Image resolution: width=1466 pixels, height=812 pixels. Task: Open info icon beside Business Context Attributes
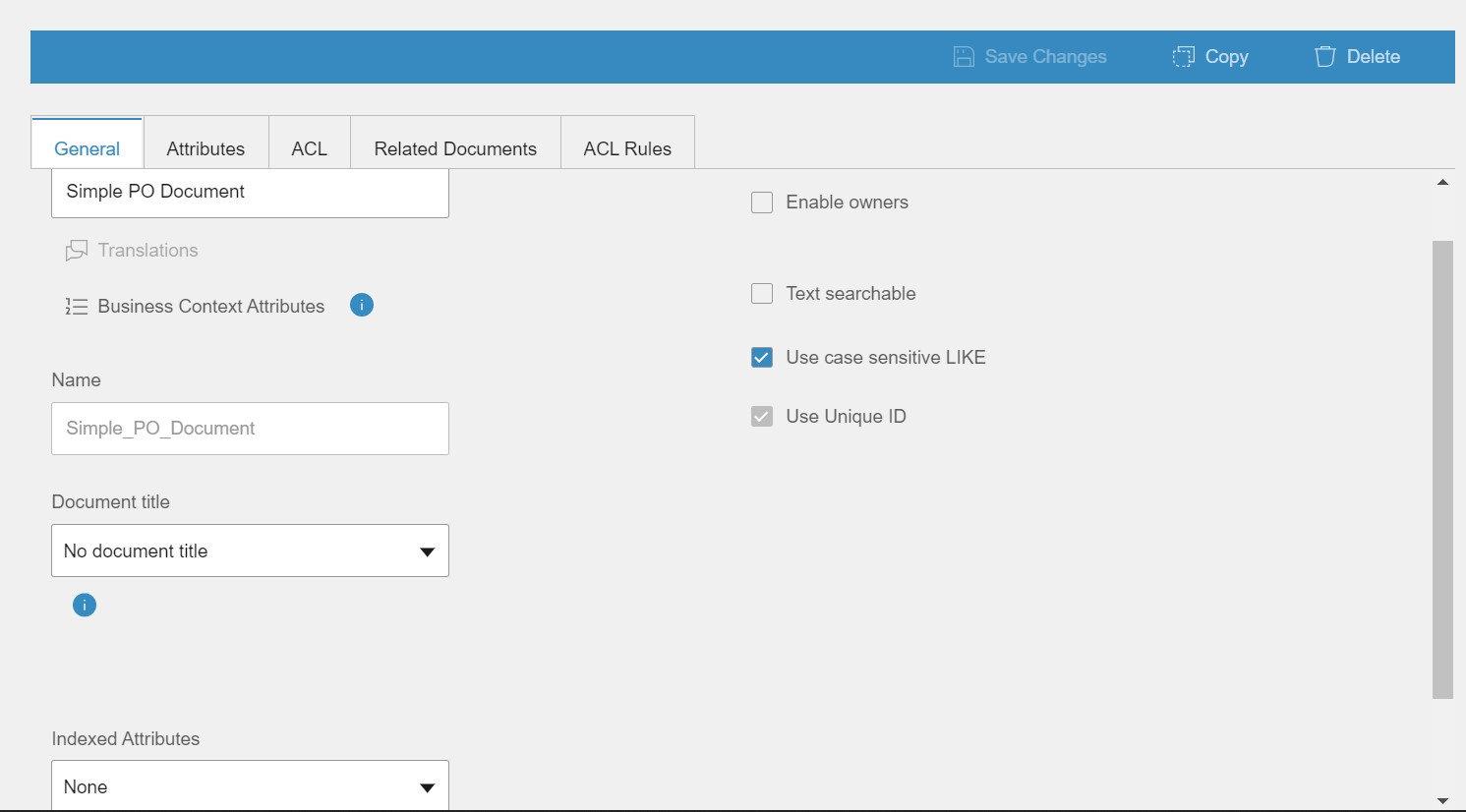(x=362, y=306)
